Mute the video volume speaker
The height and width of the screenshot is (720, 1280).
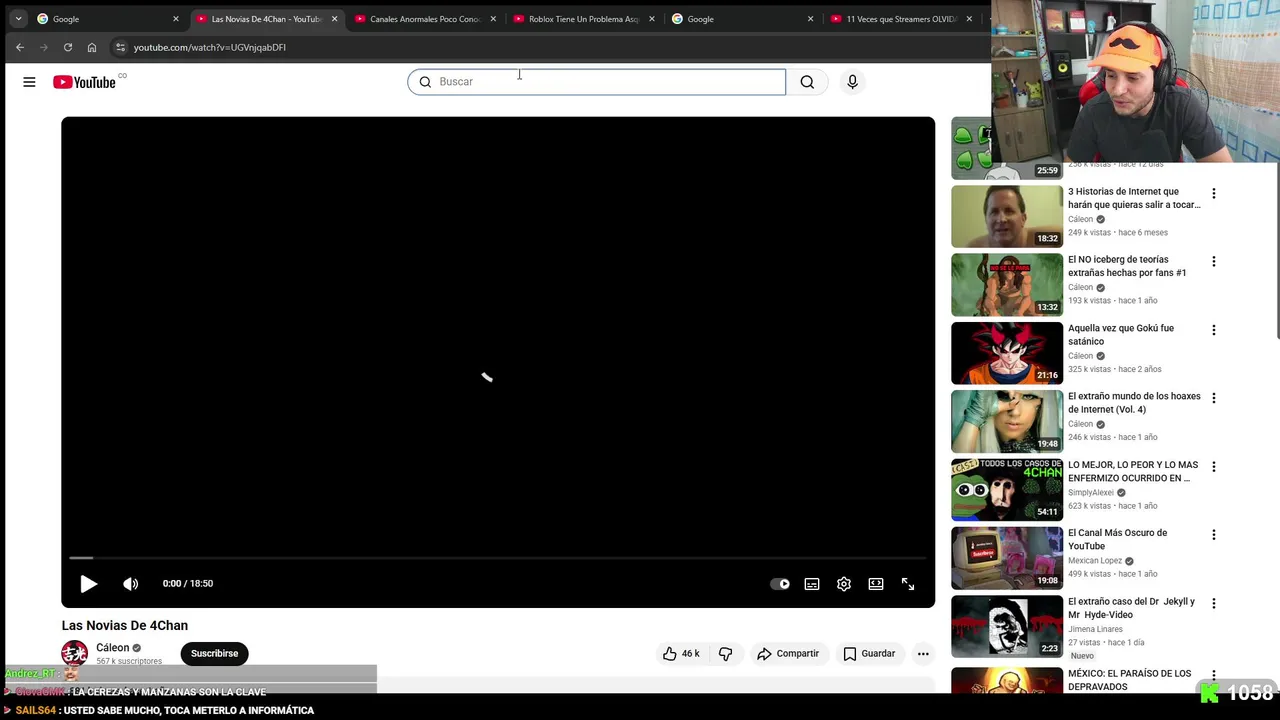(131, 584)
